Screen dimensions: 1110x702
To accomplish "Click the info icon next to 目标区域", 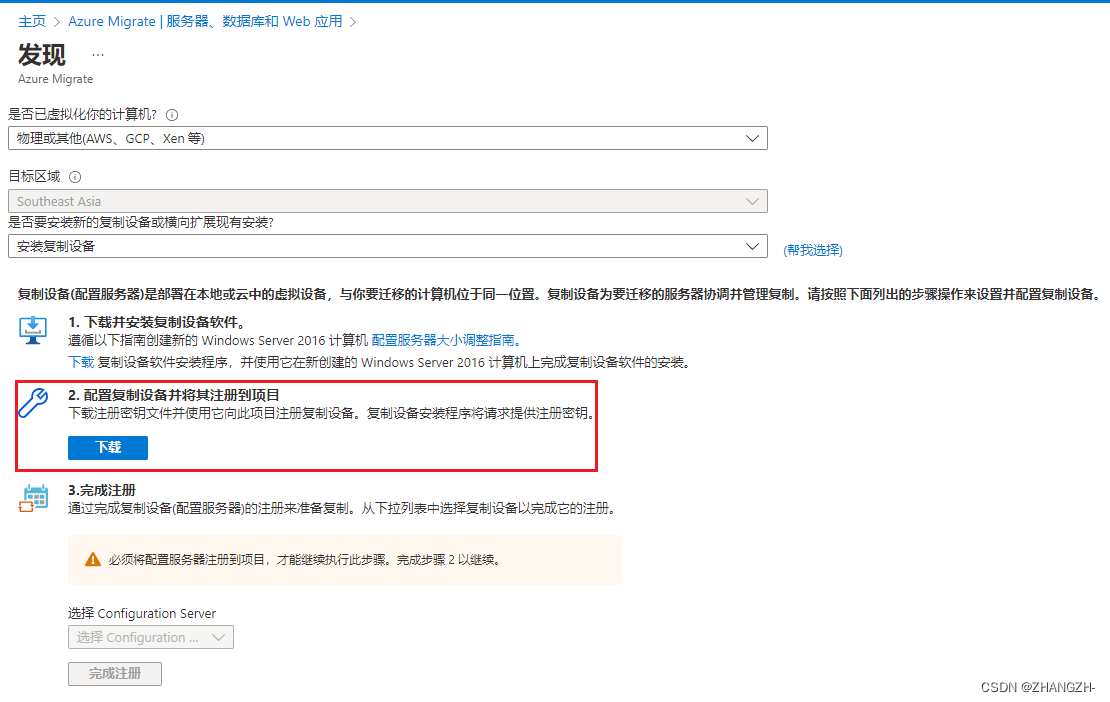I will click(x=75, y=177).
